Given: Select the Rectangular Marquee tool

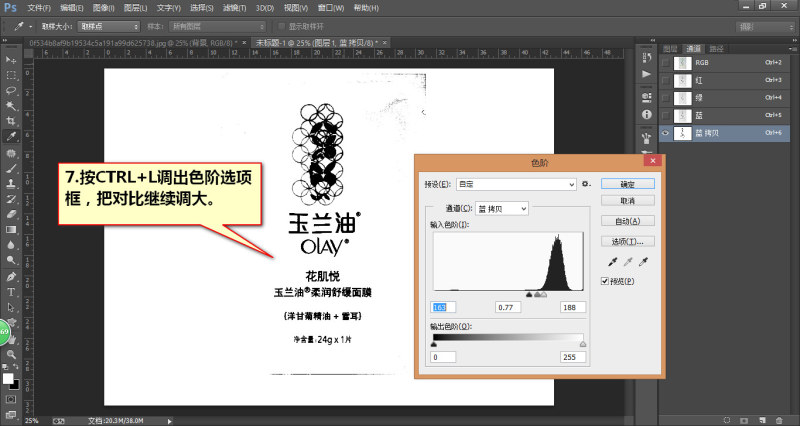Looking at the screenshot, I should (11, 75).
